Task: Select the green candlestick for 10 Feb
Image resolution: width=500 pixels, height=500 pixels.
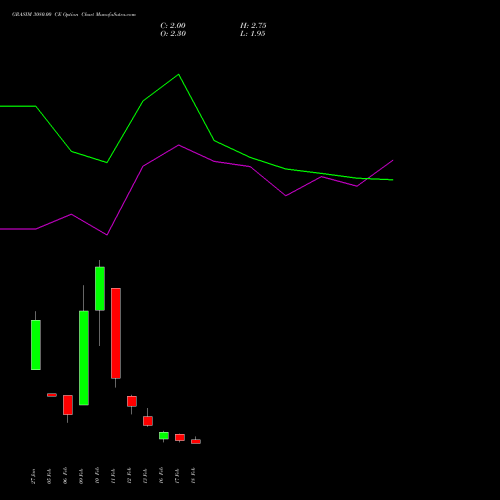Action: [100, 289]
